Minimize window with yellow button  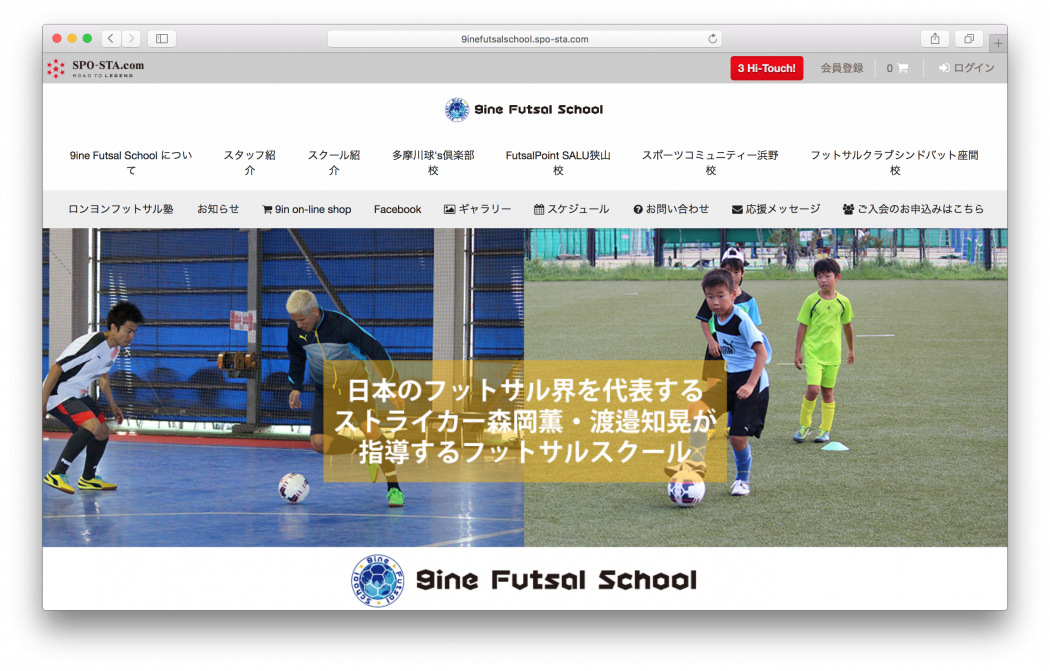72,39
